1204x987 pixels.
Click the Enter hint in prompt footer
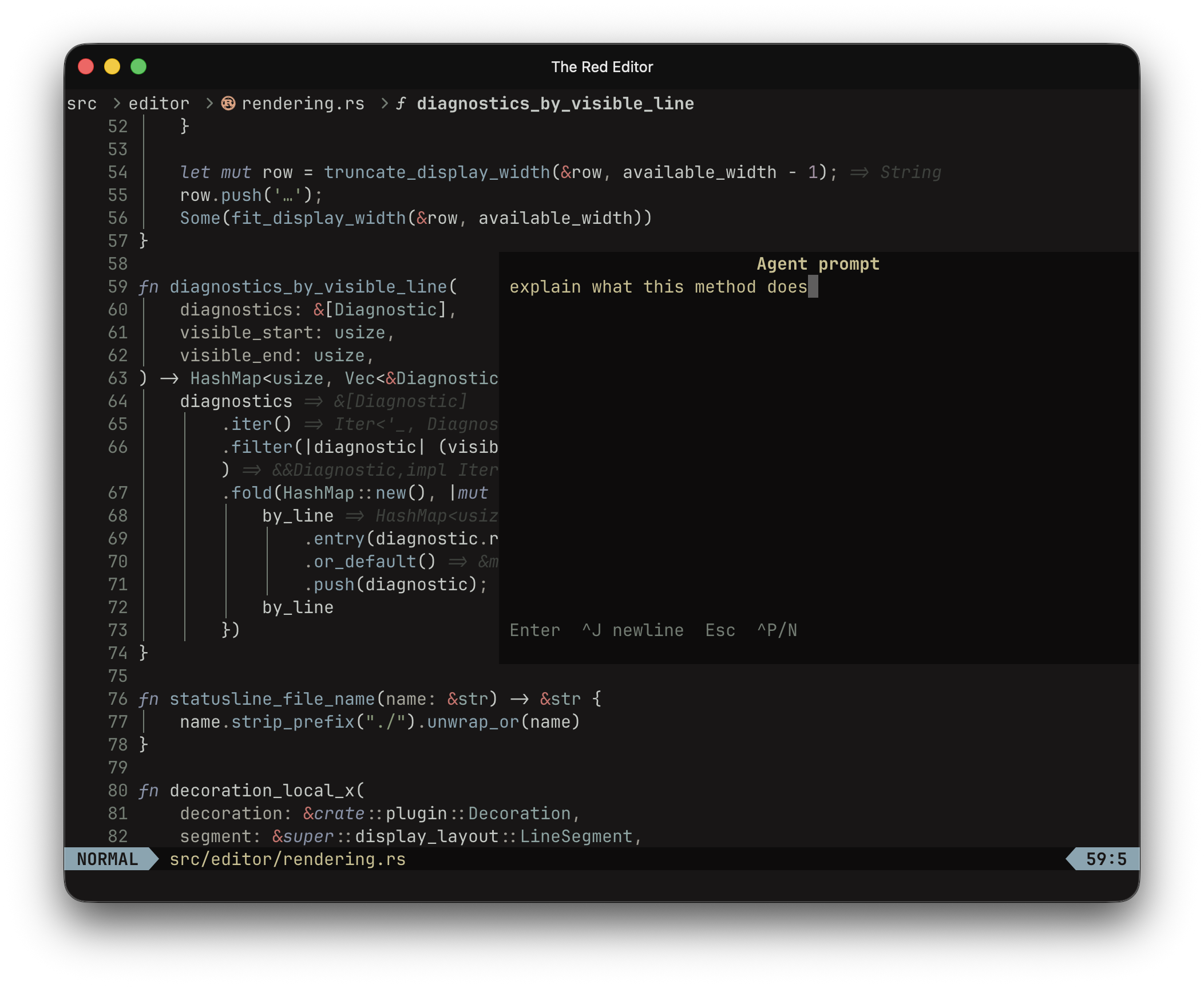coord(534,630)
